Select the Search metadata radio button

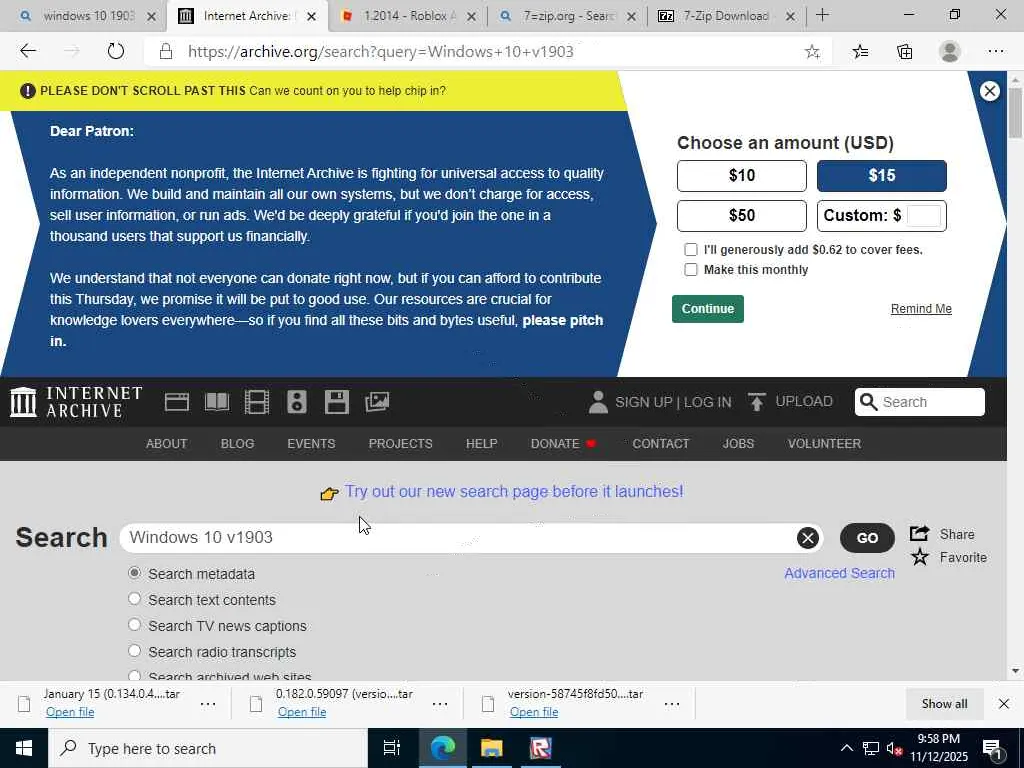135,573
